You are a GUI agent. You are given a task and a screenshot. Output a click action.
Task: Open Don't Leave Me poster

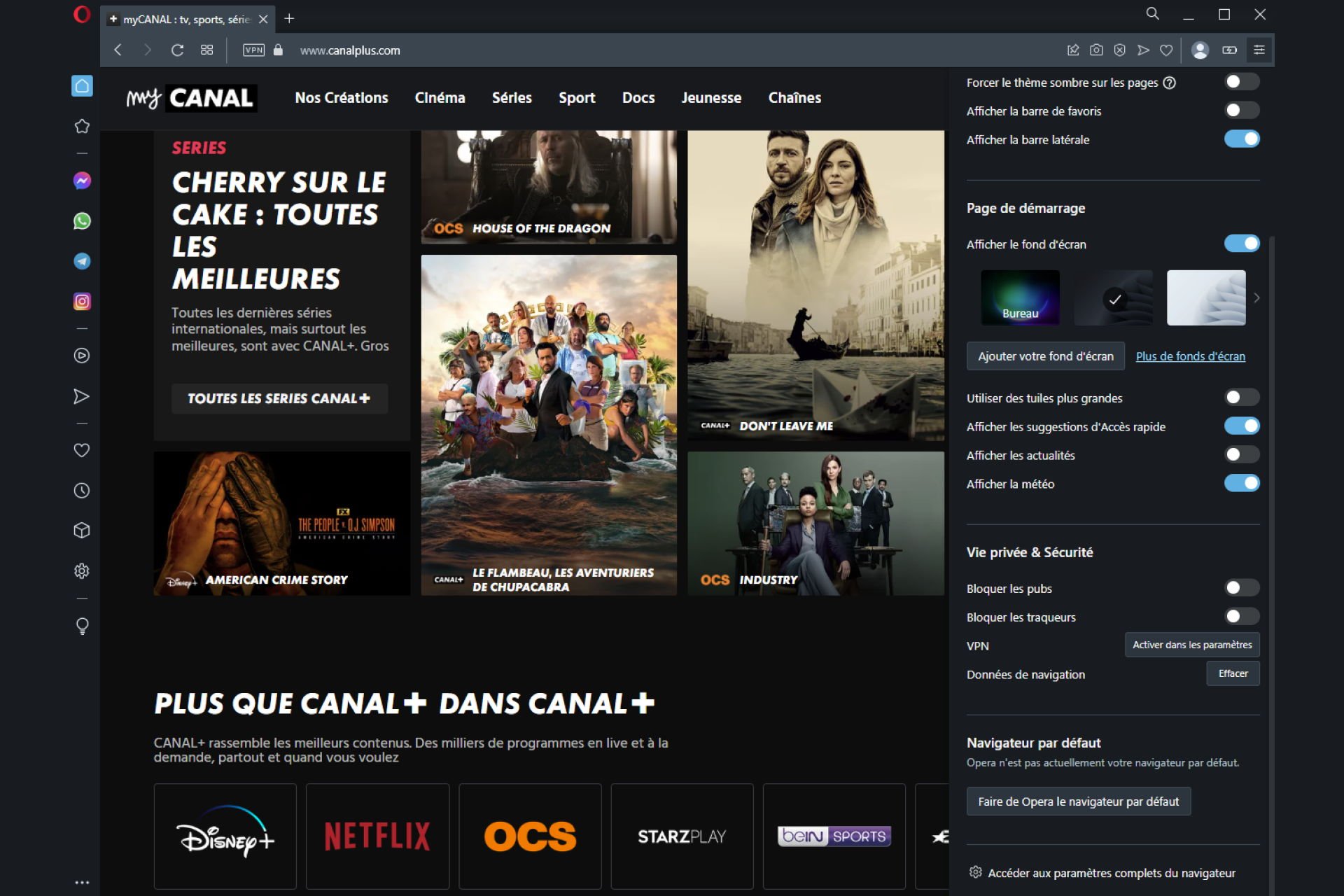point(815,285)
